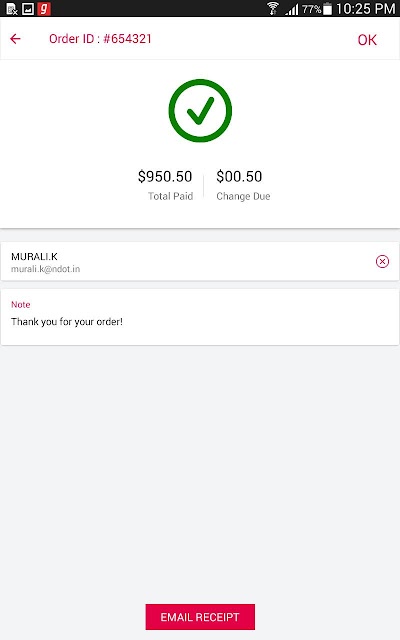Tap the image notification icon

(28, 9)
